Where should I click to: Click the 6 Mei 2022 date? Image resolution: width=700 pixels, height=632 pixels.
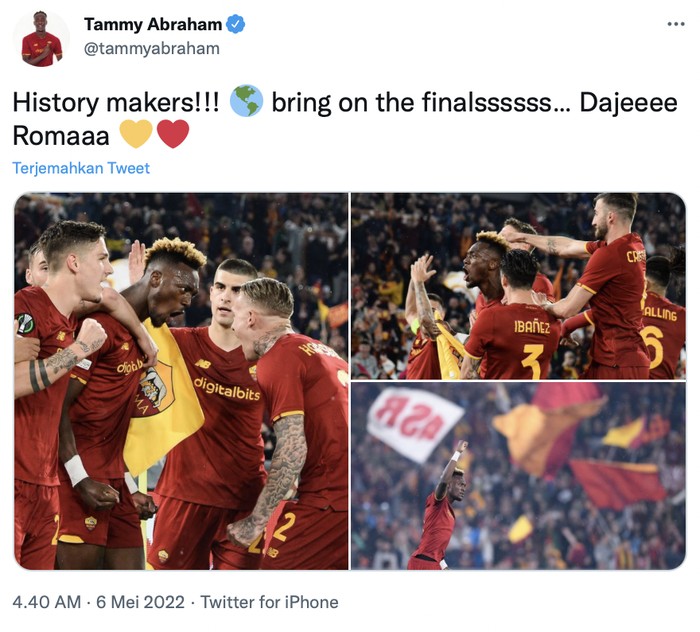click(x=140, y=602)
